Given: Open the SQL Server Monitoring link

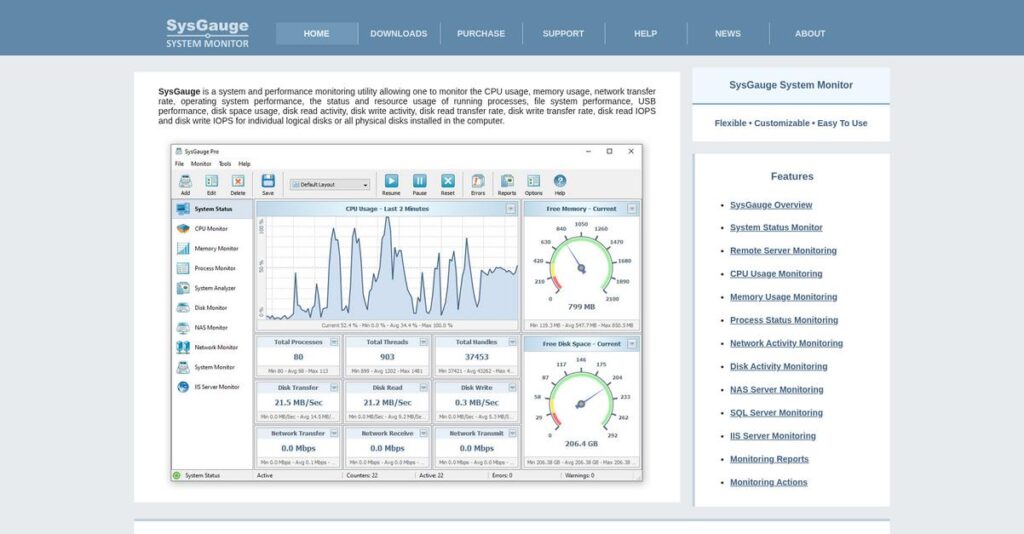Looking at the screenshot, I should (x=776, y=413).
